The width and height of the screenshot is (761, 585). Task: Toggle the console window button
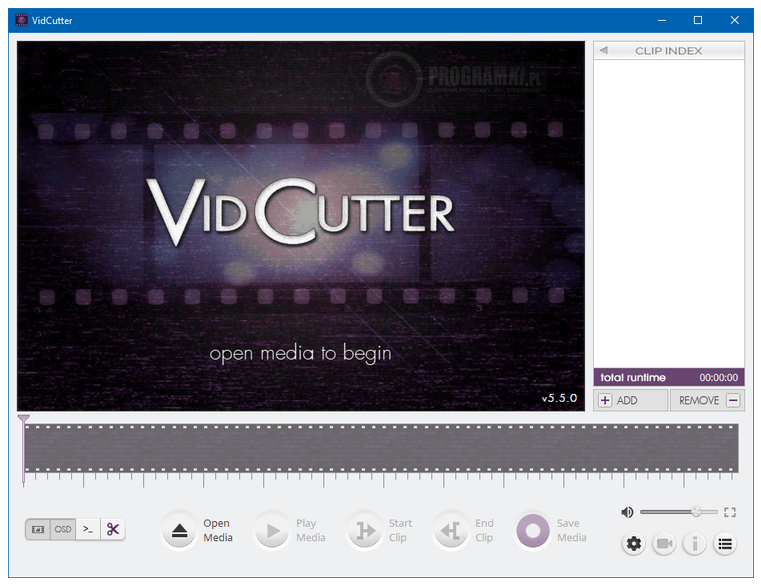pyautogui.click(x=88, y=529)
